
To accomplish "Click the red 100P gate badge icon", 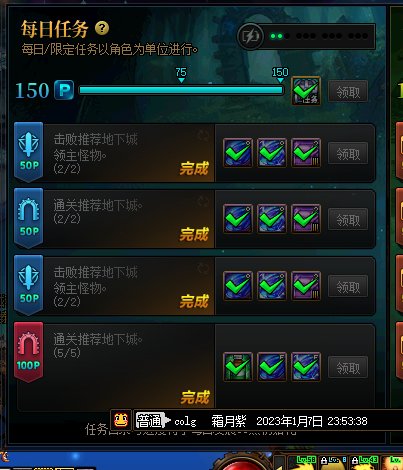I will click(x=29, y=352).
